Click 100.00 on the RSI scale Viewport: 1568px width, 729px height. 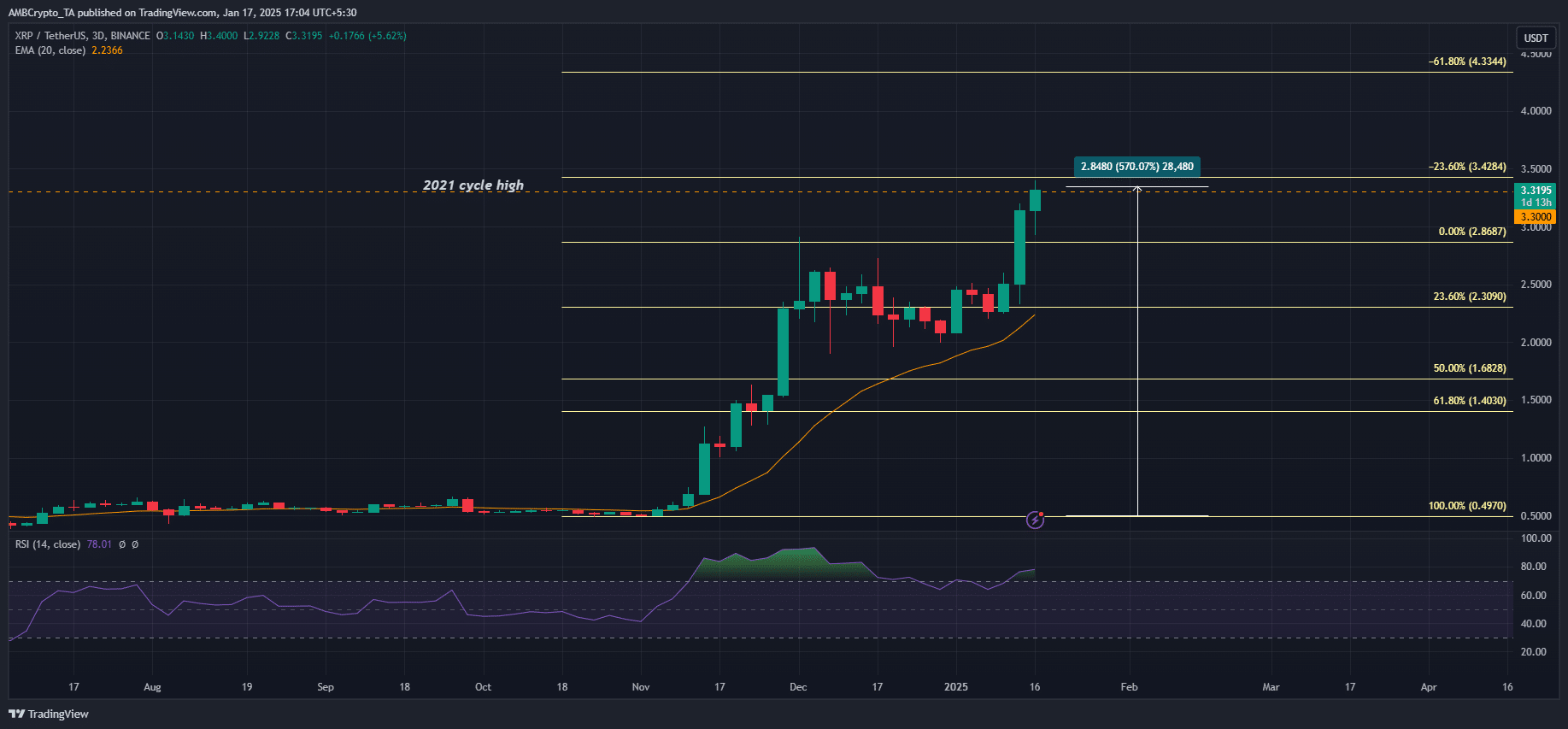1536,538
